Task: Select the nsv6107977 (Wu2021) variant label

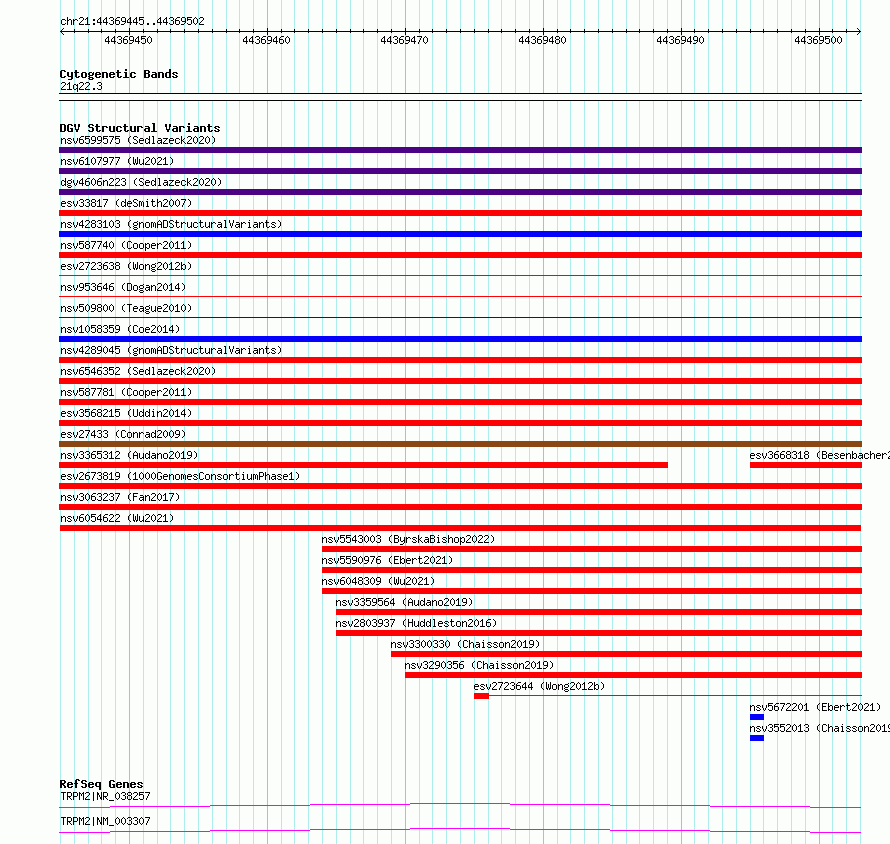Action: pos(117,161)
